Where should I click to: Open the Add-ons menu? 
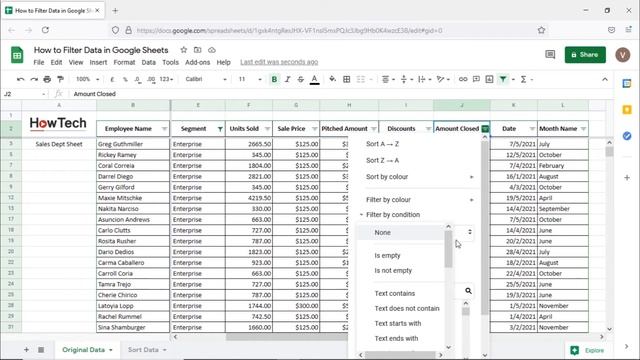[198, 62]
